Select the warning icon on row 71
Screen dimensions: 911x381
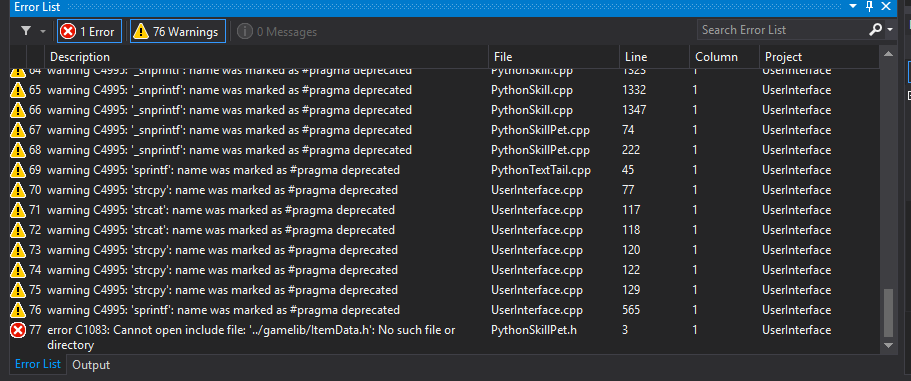pyautogui.click(x=18, y=210)
